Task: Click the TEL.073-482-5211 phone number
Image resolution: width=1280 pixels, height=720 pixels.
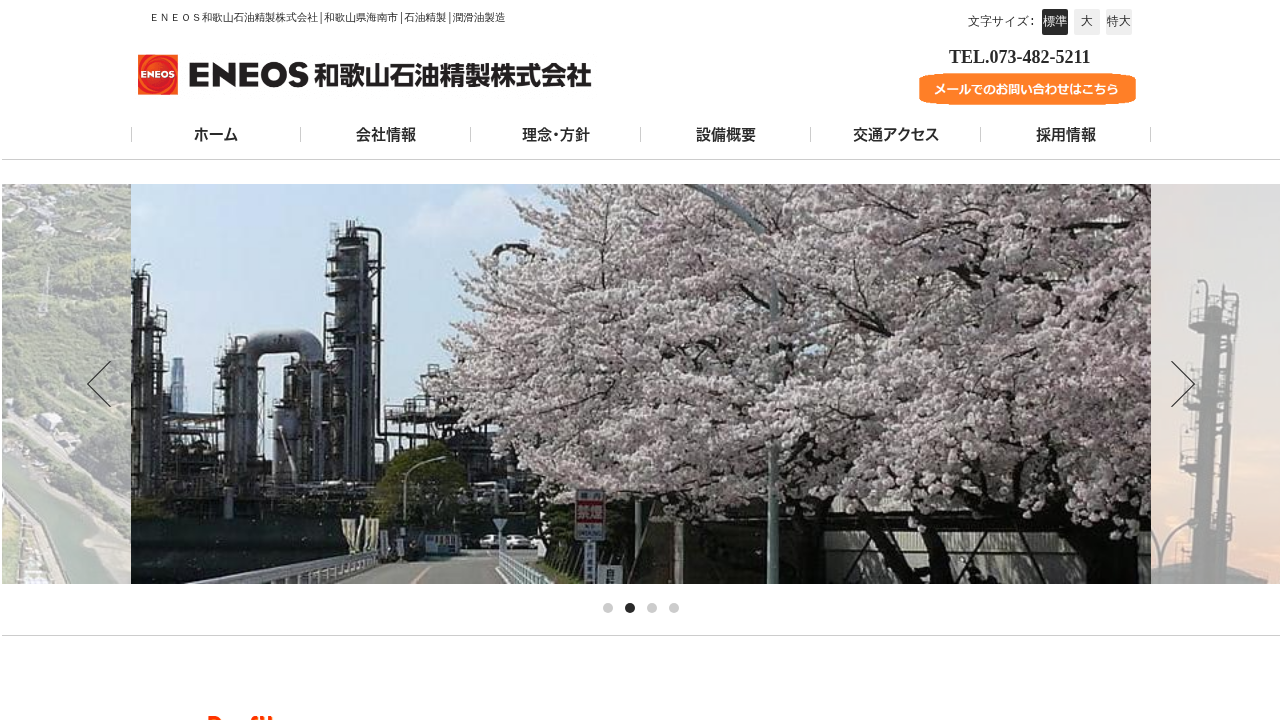Action: (1019, 57)
